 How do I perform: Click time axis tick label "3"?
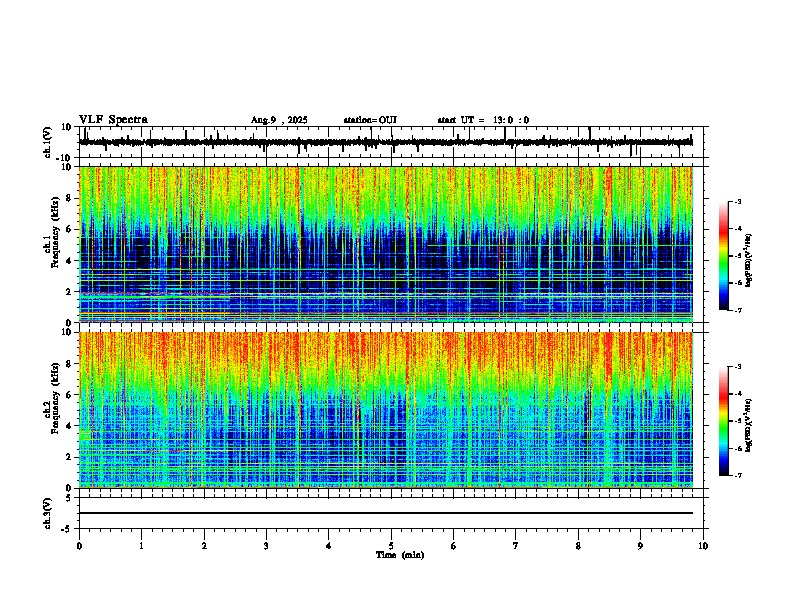pyautogui.click(x=266, y=545)
